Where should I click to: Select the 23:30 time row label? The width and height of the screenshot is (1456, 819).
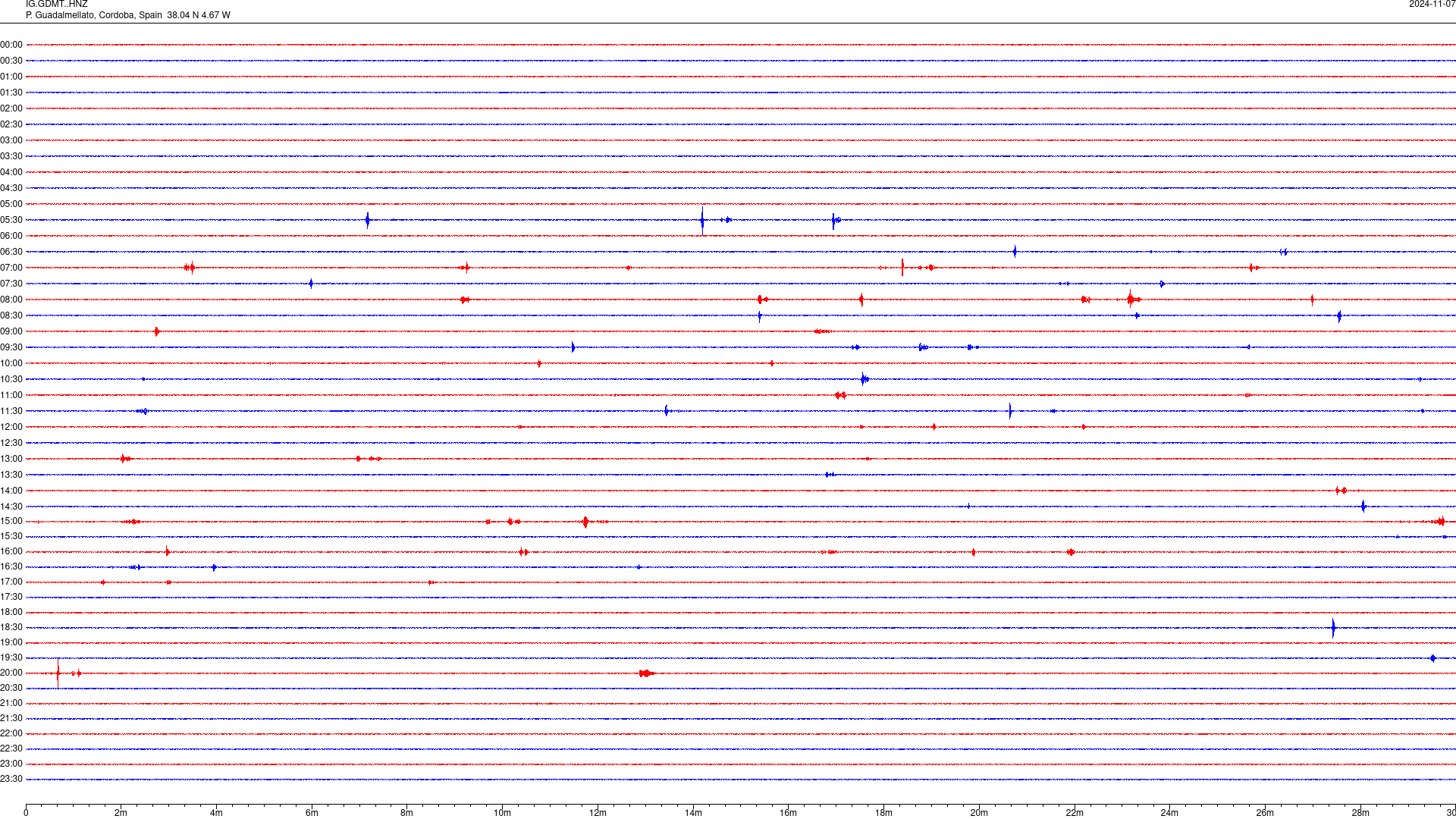11,779
